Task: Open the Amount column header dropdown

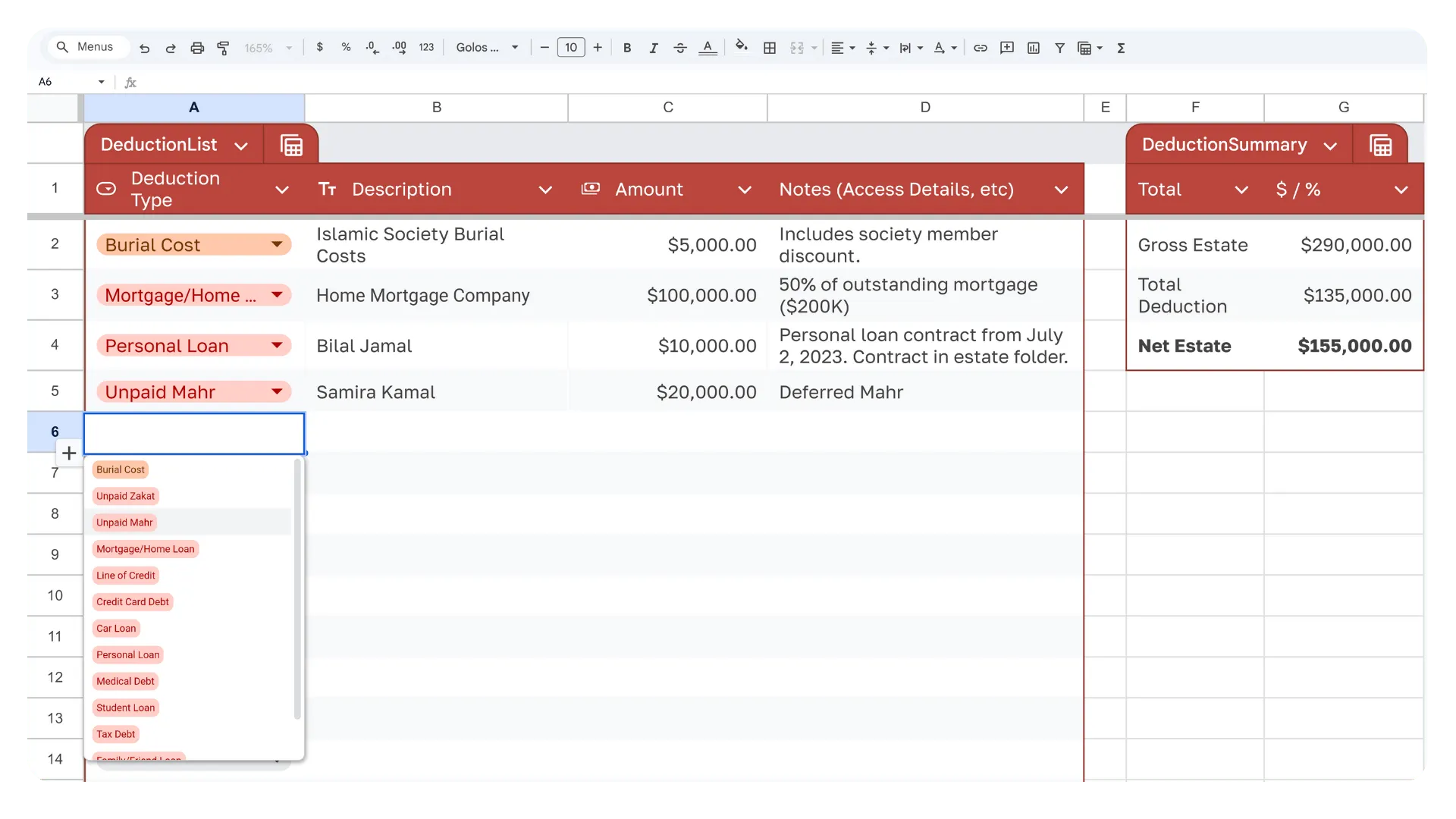Action: (745, 190)
